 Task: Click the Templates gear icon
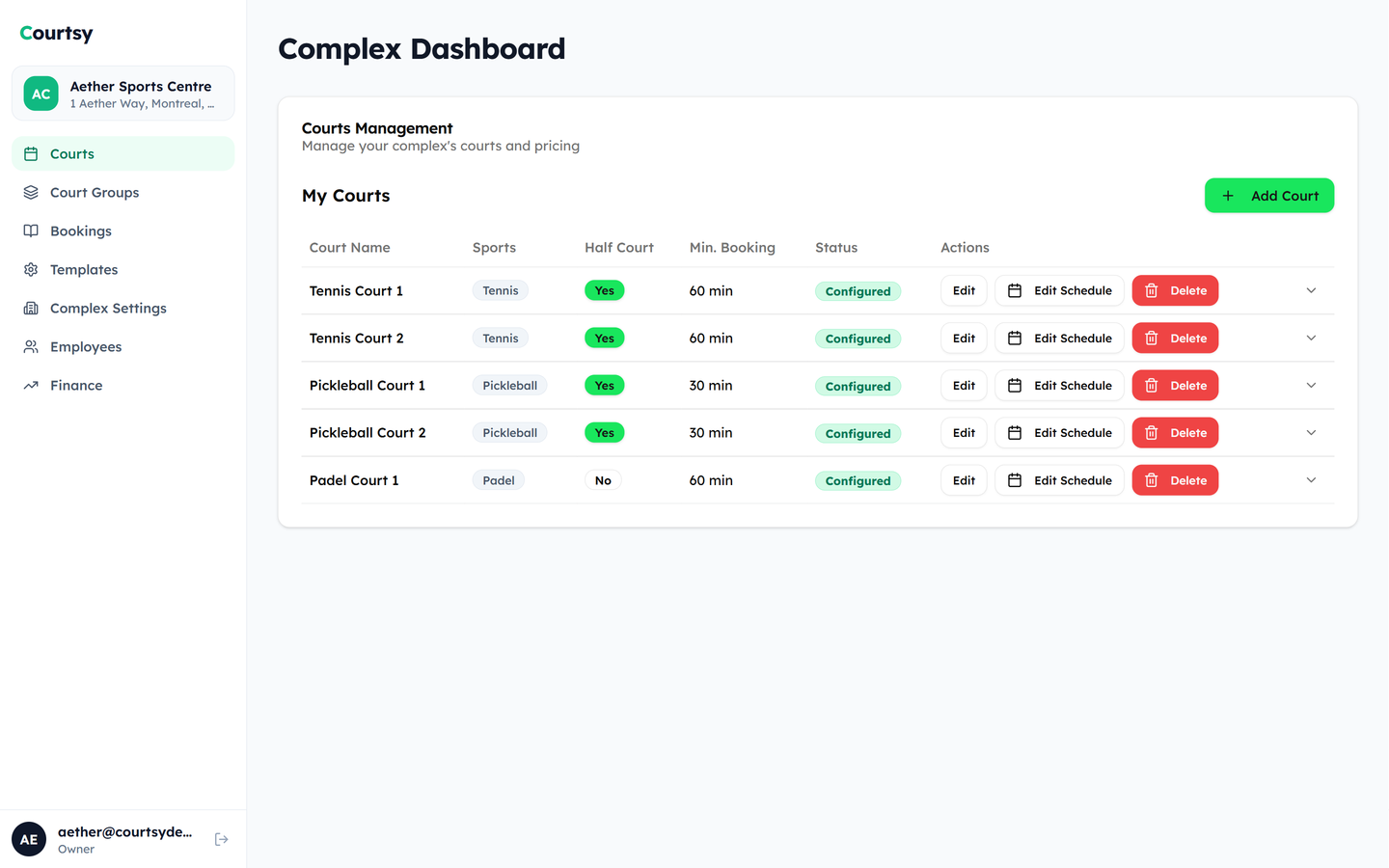coord(31,270)
